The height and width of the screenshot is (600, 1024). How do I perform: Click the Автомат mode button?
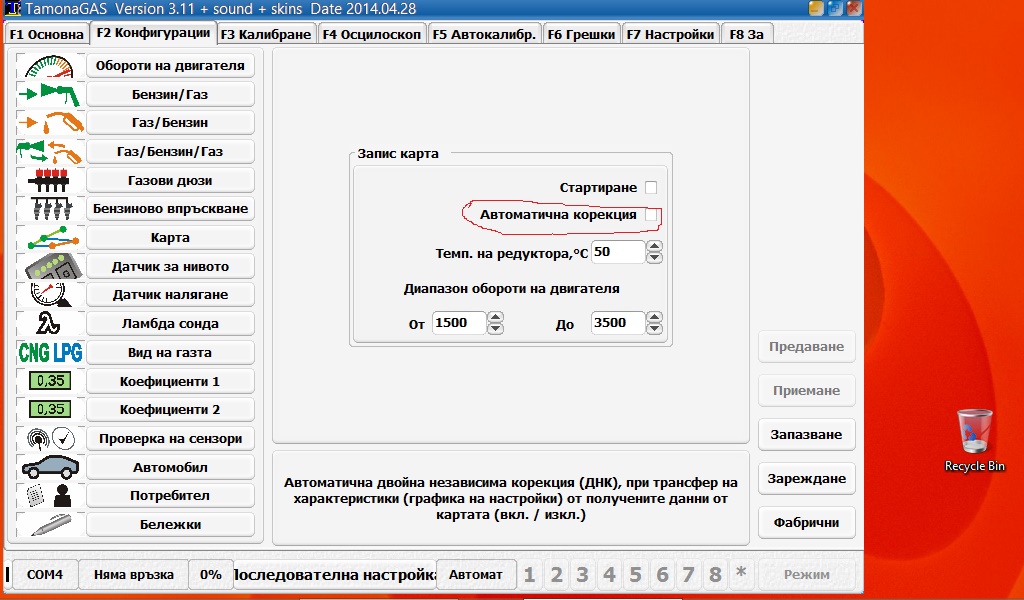[476, 575]
